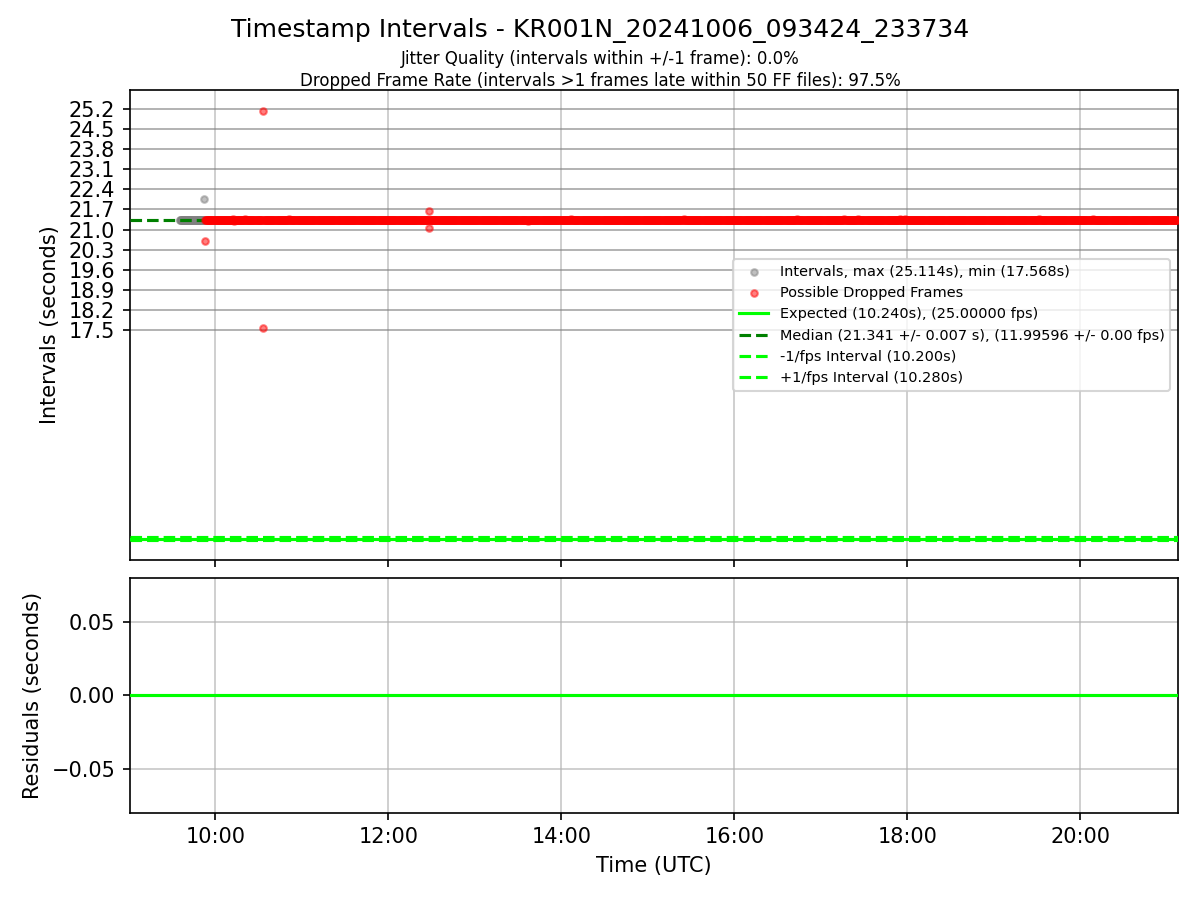This screenshot has width=1200, height=900.
Task: Click the red outlier point near 25.2 seconds
Action: [263, 111]
